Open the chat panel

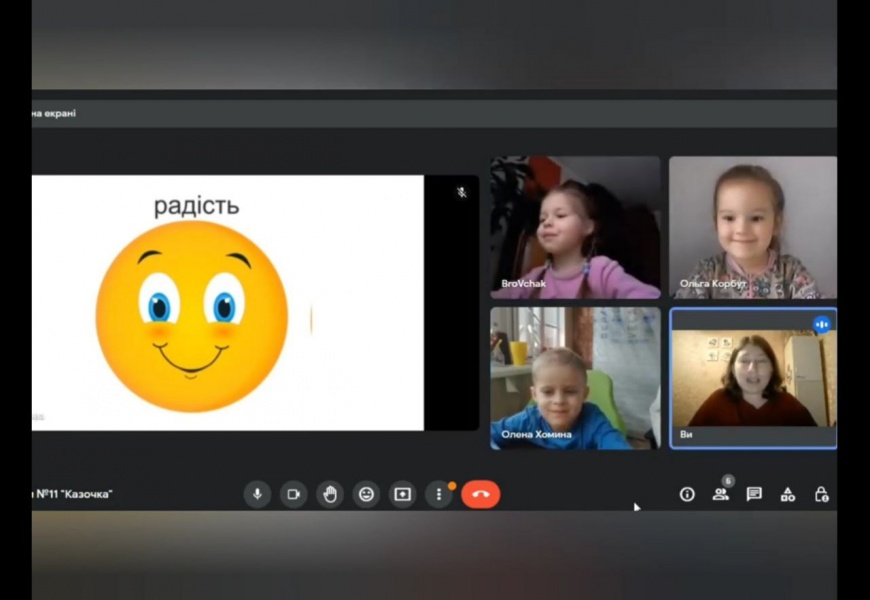(754, 494)
